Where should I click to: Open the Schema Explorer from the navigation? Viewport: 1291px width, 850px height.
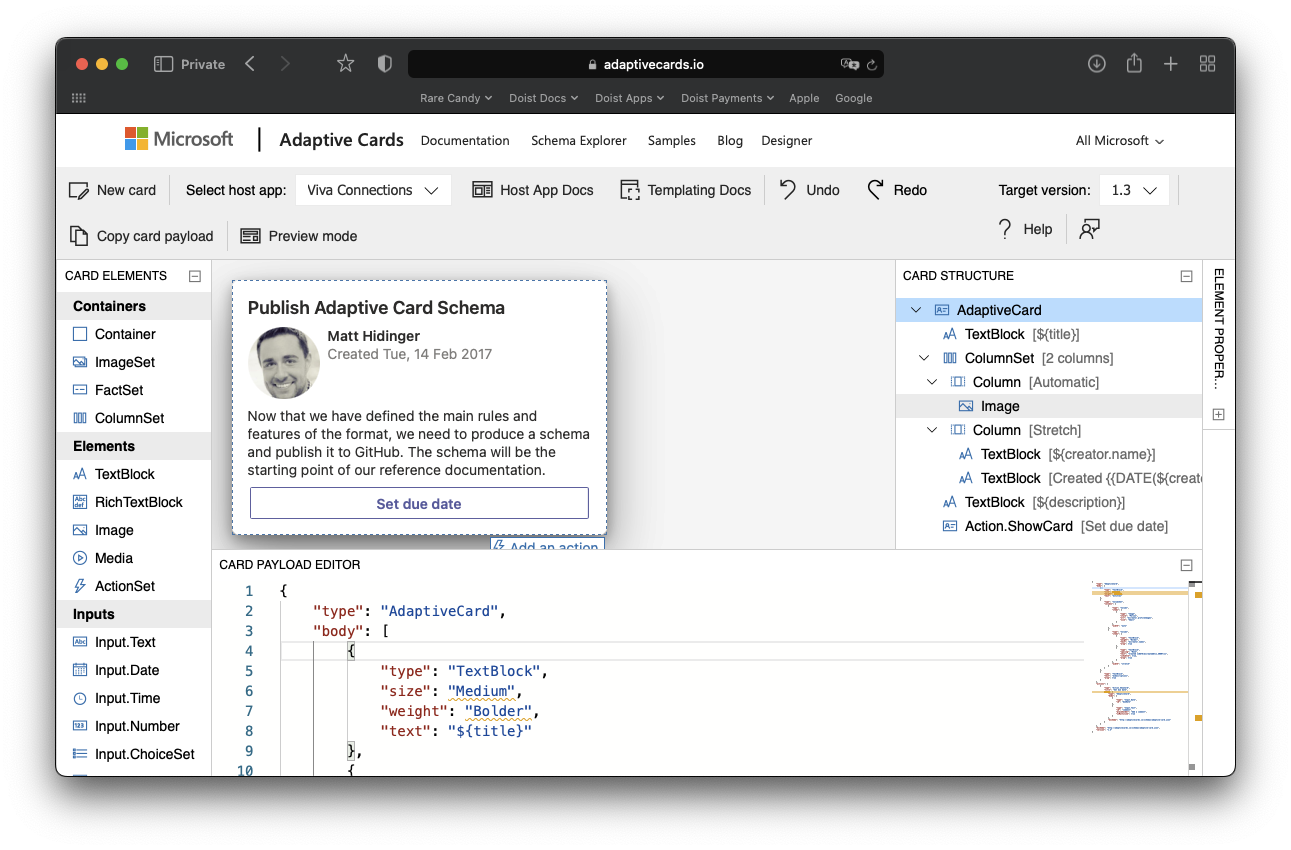pos(578,140)
